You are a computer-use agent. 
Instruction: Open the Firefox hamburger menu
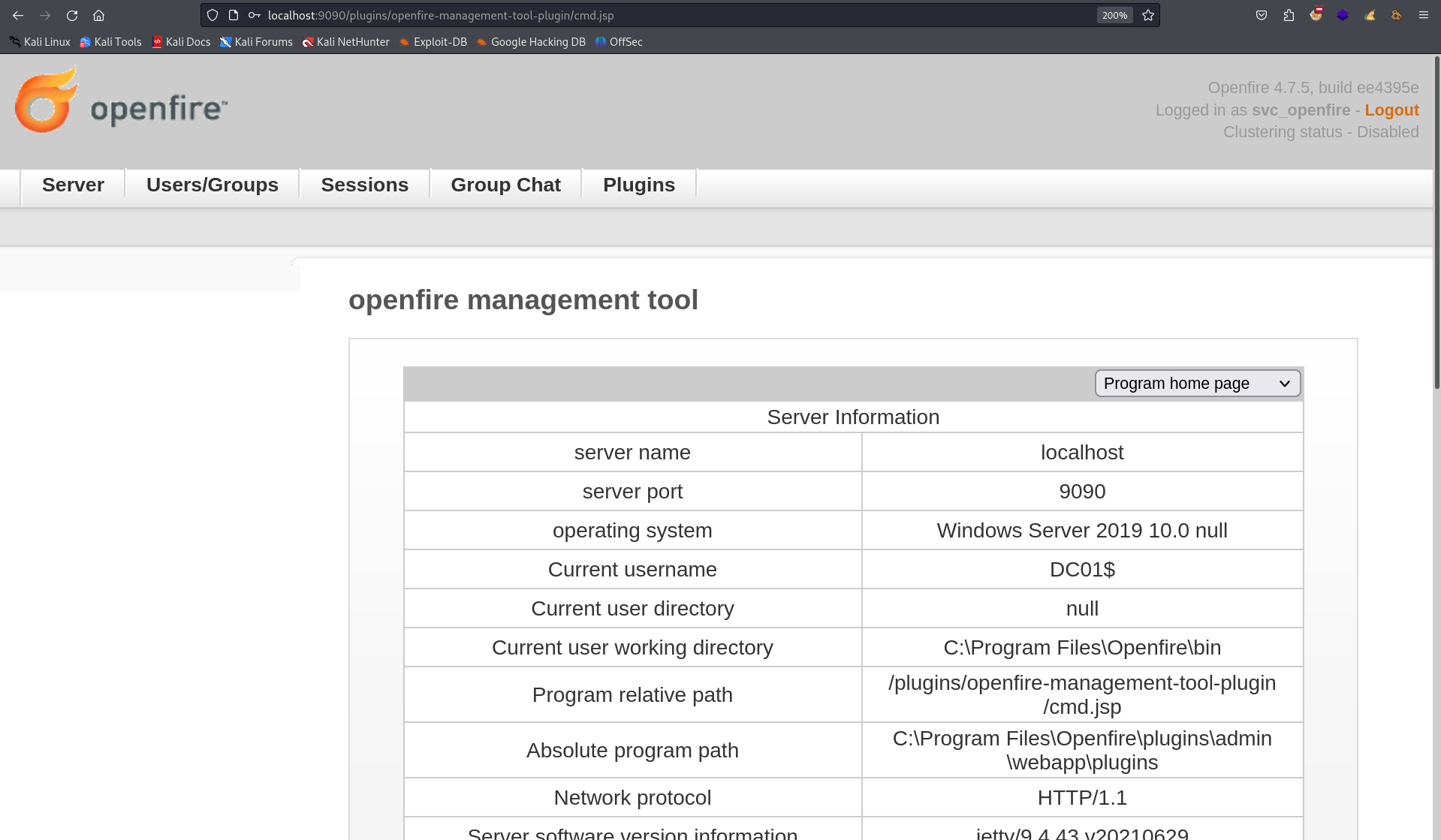pos(1423,15)
